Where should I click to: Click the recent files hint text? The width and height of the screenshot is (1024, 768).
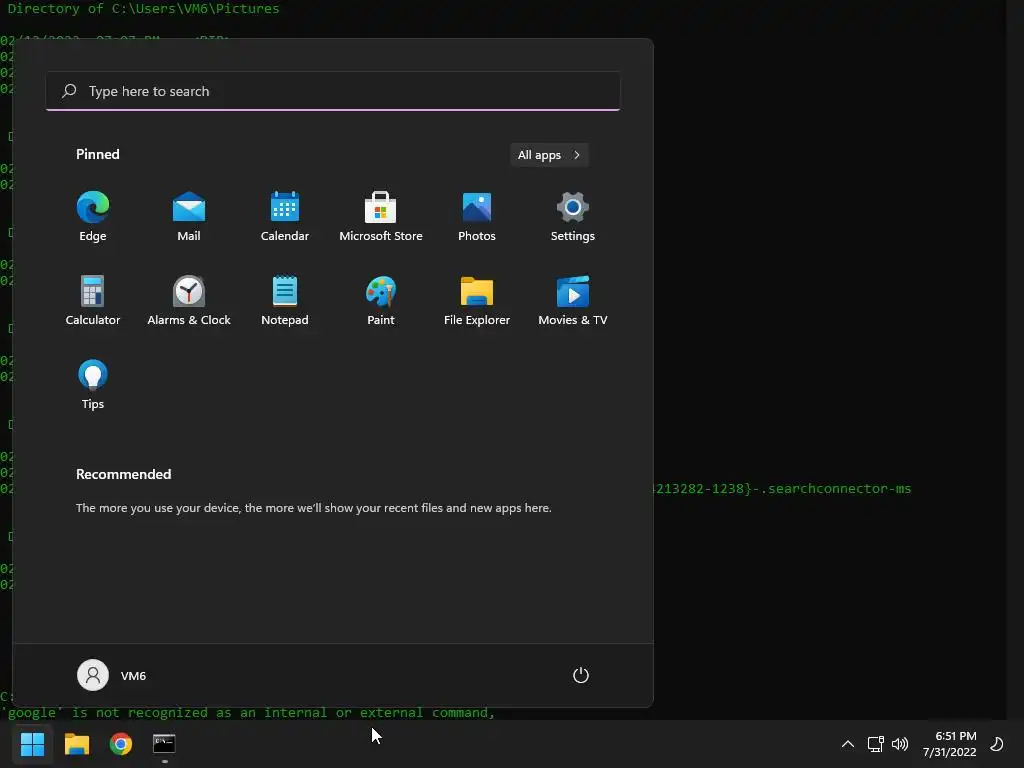(313, 507)
